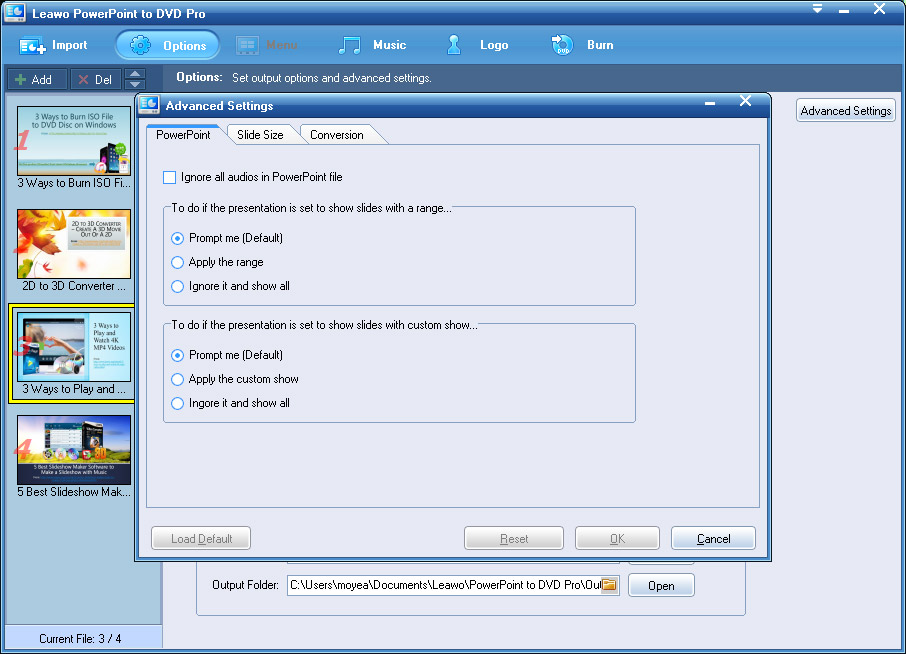Enable Ignore all audios in PowerPoint file
The width and height of the screenshot is (906, 654).
tap(170, 177)
